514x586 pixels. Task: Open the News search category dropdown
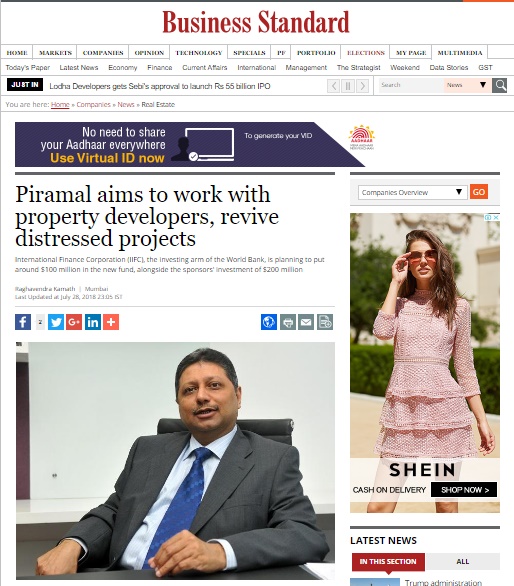(x=466, y=85)
